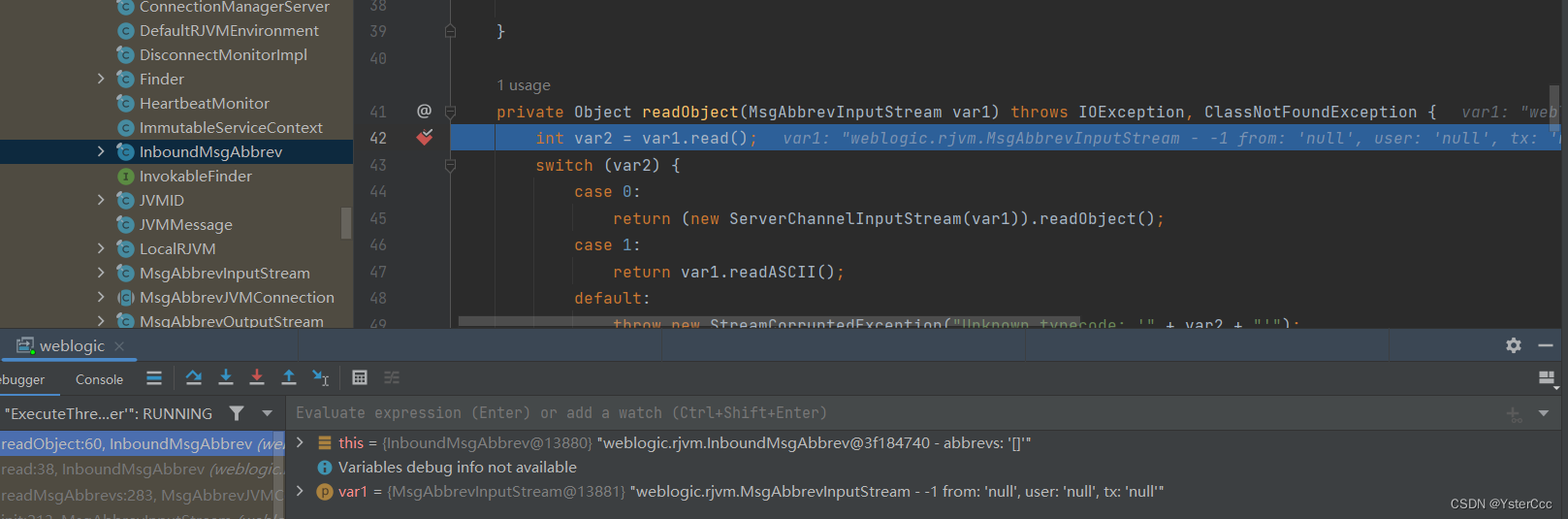The width and height of the screenshot is (1568, 519).
Task: Click 'return var1.readASCII();' on line 47
Action: [x=728, y=273]
